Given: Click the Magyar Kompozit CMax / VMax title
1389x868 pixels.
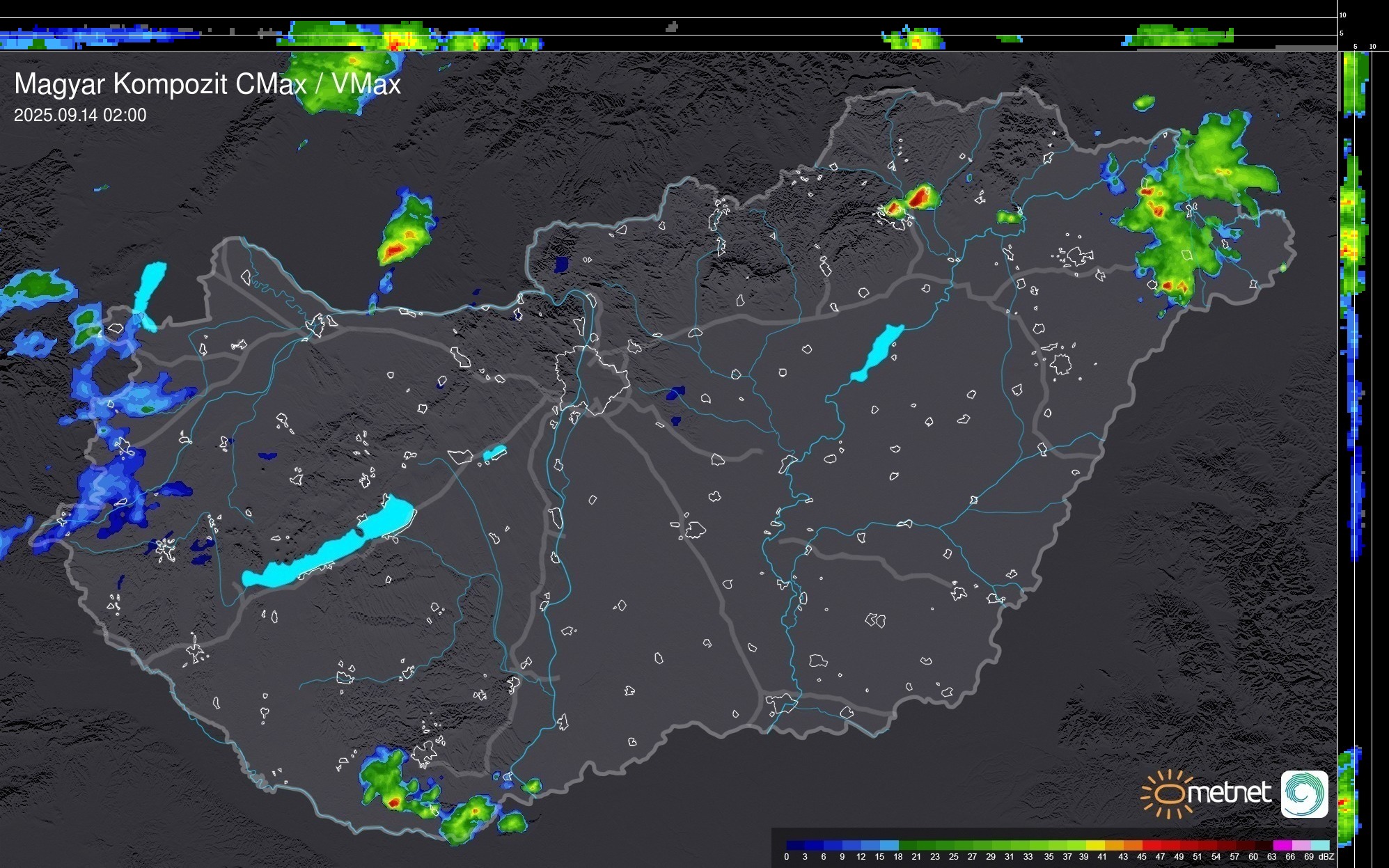Looking at the screenshot, I should [x=207, y=84].
